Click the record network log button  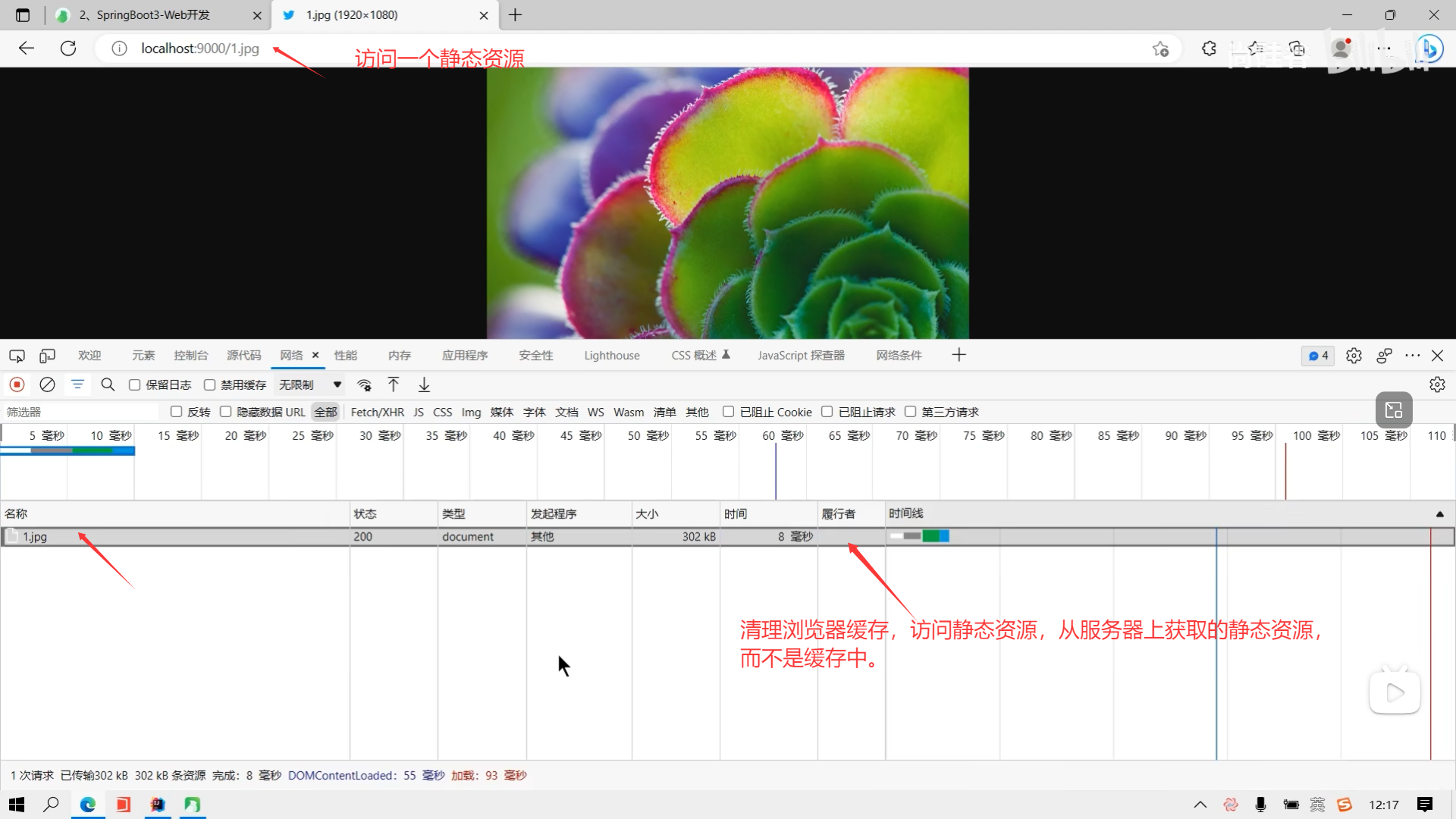coord(17,384)
